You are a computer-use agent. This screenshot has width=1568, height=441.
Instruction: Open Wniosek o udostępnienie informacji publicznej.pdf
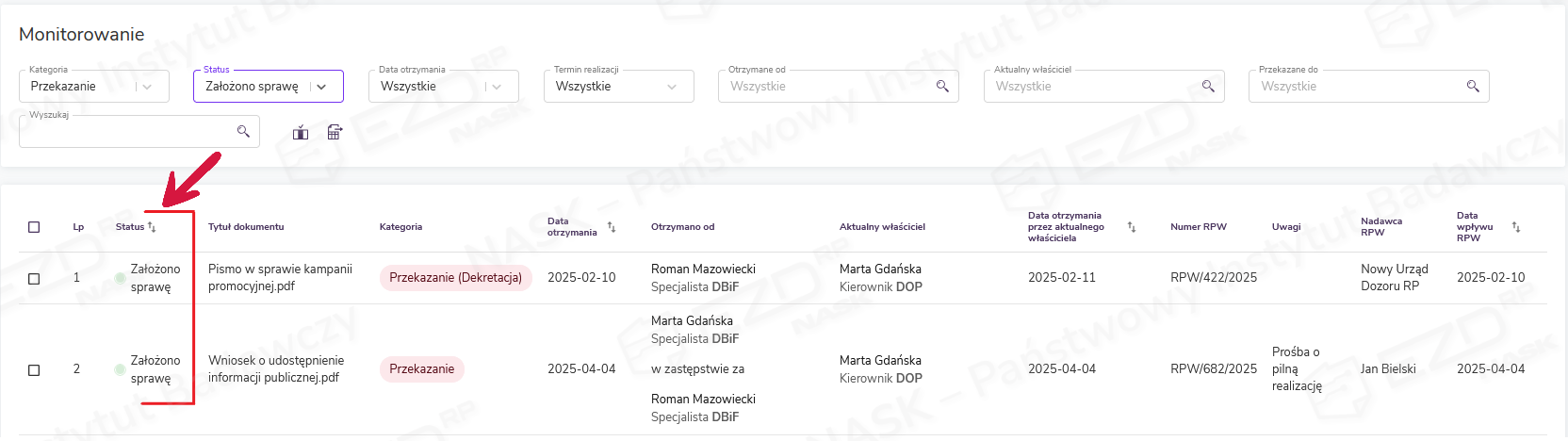(x=275, y=368)
